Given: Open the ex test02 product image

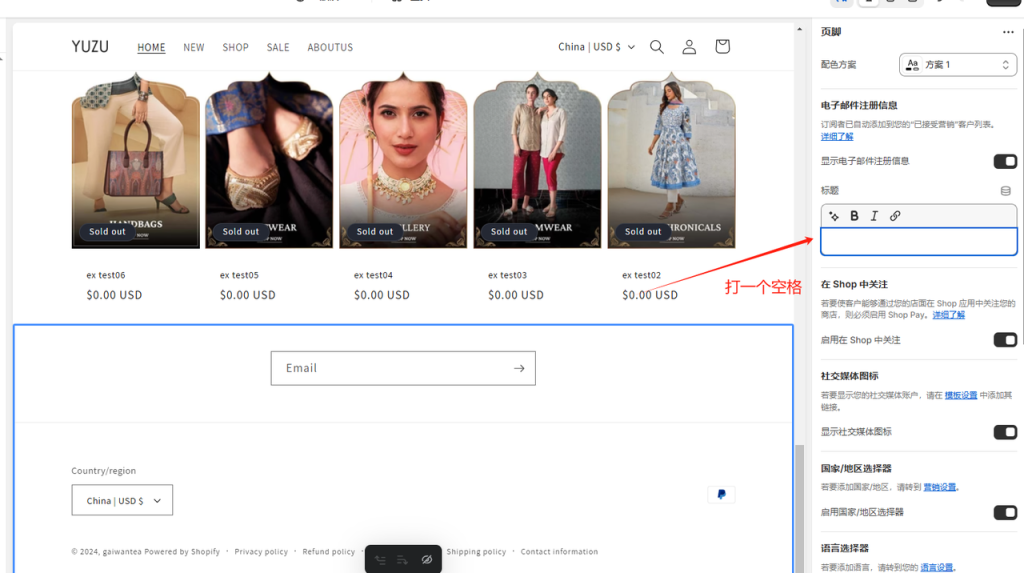Looking at the screenshot, I should [671, 160].
